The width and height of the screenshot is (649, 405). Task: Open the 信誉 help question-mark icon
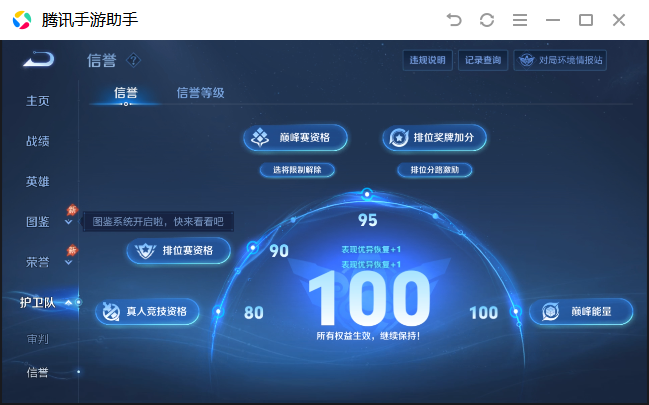pos(133,60)
